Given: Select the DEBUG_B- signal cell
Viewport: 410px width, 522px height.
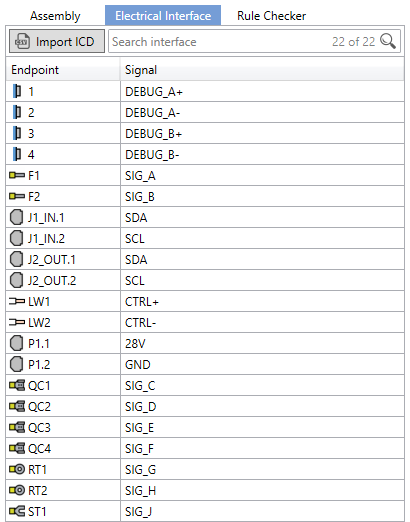Looking at the screenshot, I should tap(262, 154).
